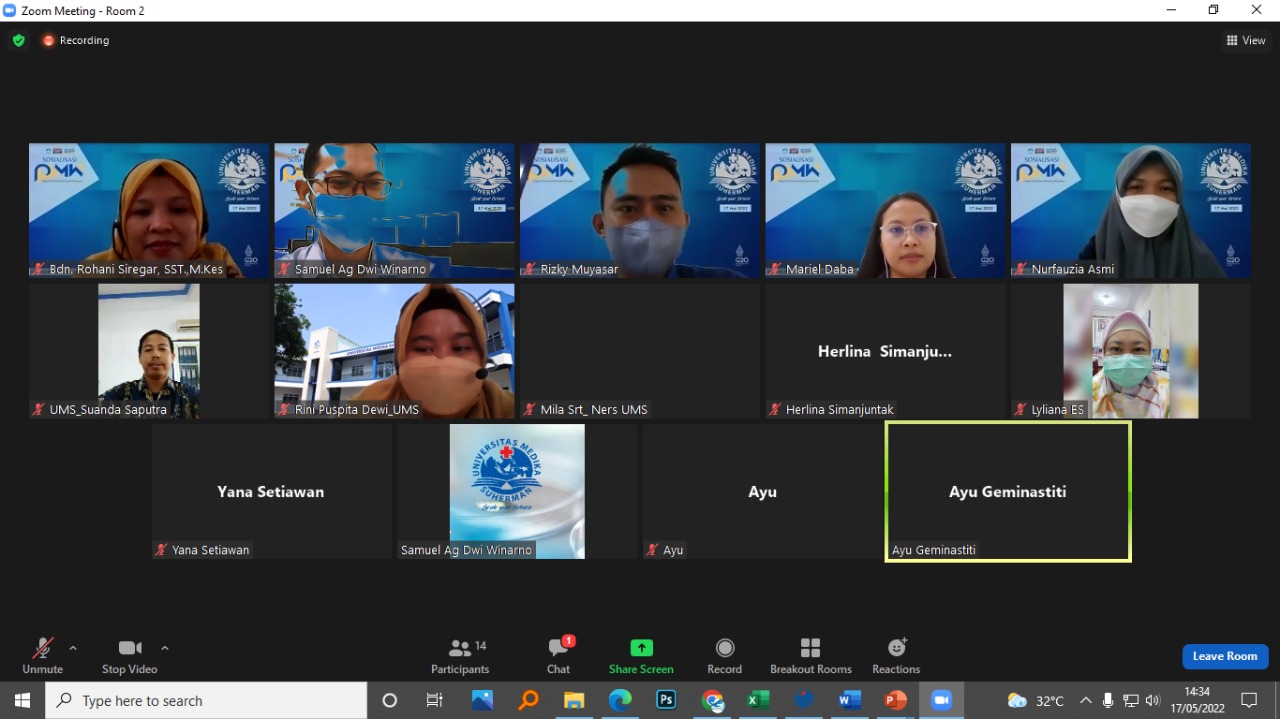Click the Leave Room button

point(1225,656)
